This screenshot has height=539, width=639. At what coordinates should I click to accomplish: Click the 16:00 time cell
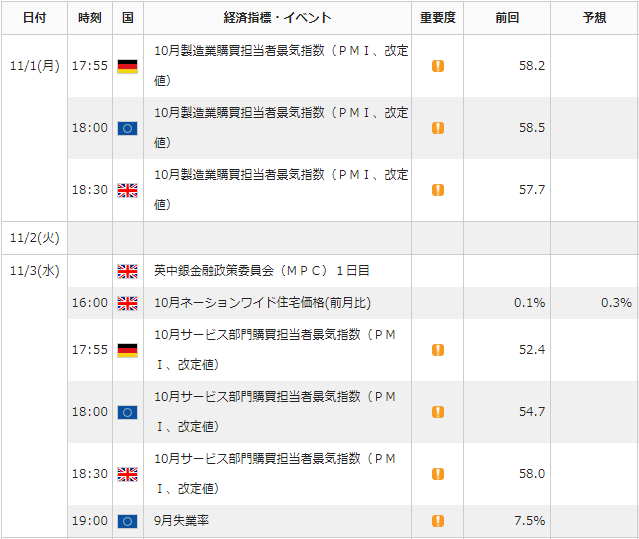[x=90, y=303]
